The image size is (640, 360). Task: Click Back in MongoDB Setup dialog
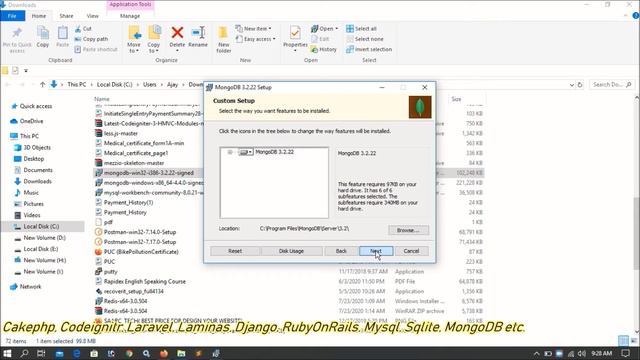[x=341, y=251]
